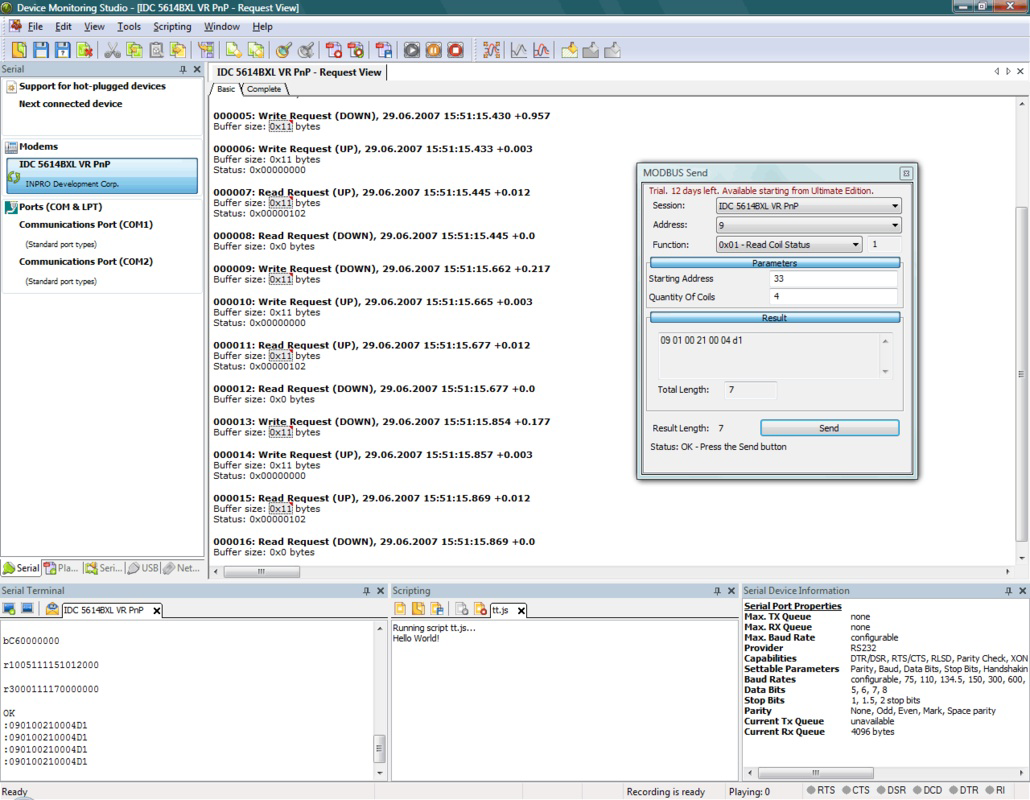This screenshot has width=1030, height=800.
Task: Click the scissors cut icon
Action: coord(112,50)
